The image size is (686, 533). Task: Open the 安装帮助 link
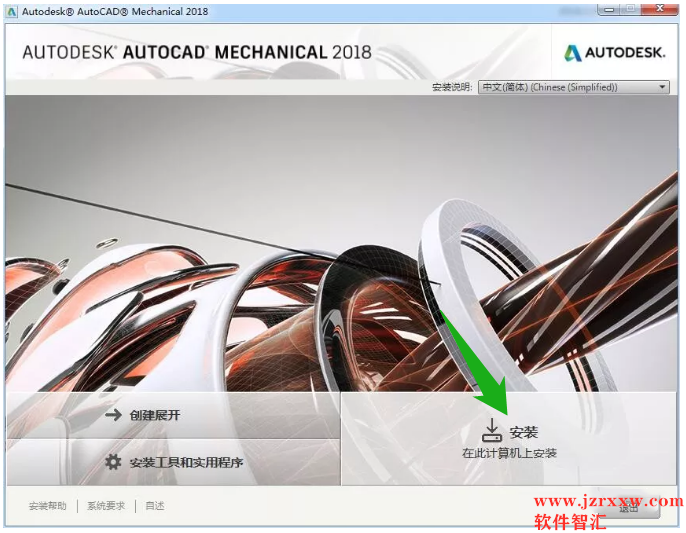tap(48, 506)
